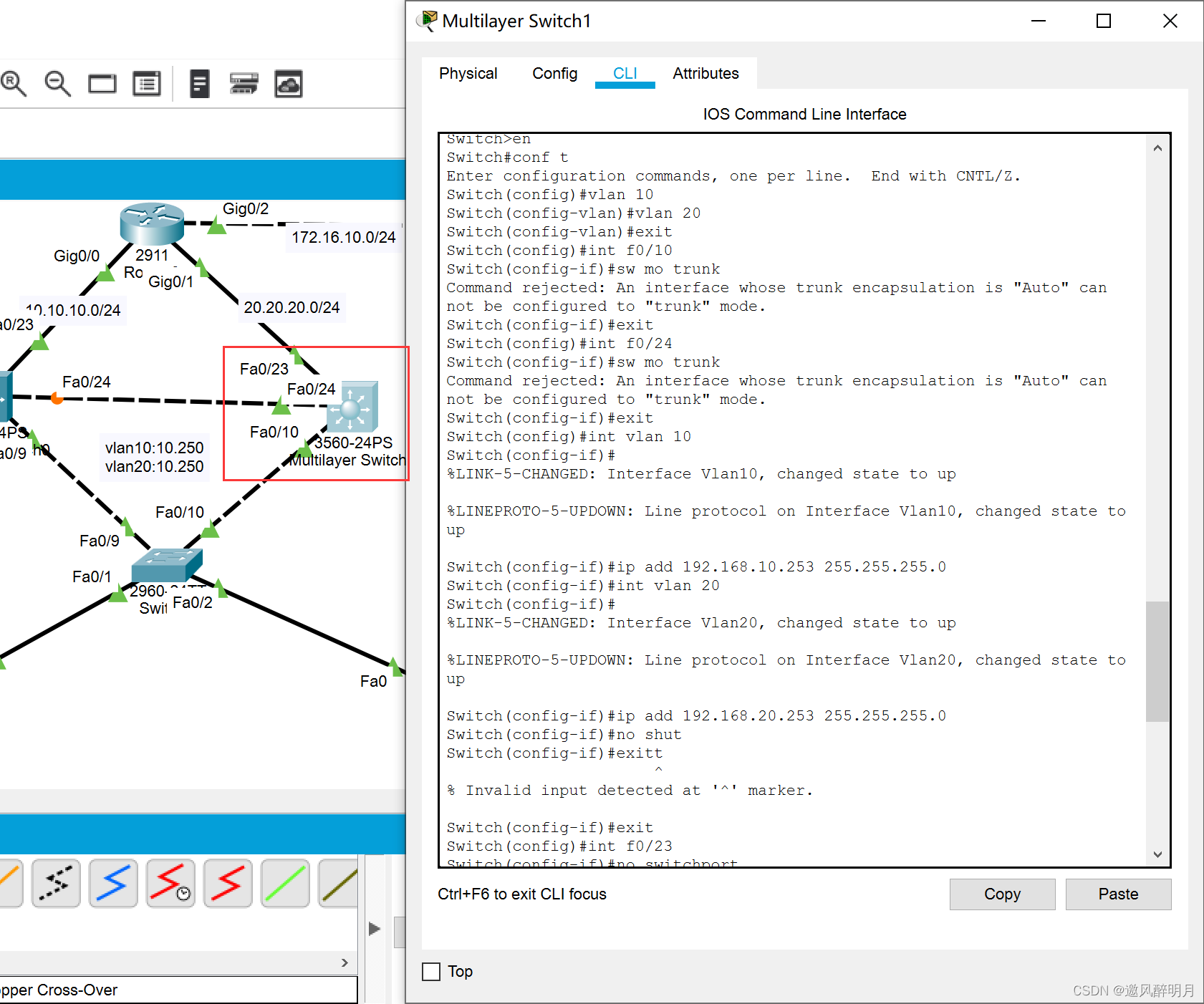Select the red Serial DCE cable with clock
This screenshot has height=1004, width=1204.
pos(170,883)
